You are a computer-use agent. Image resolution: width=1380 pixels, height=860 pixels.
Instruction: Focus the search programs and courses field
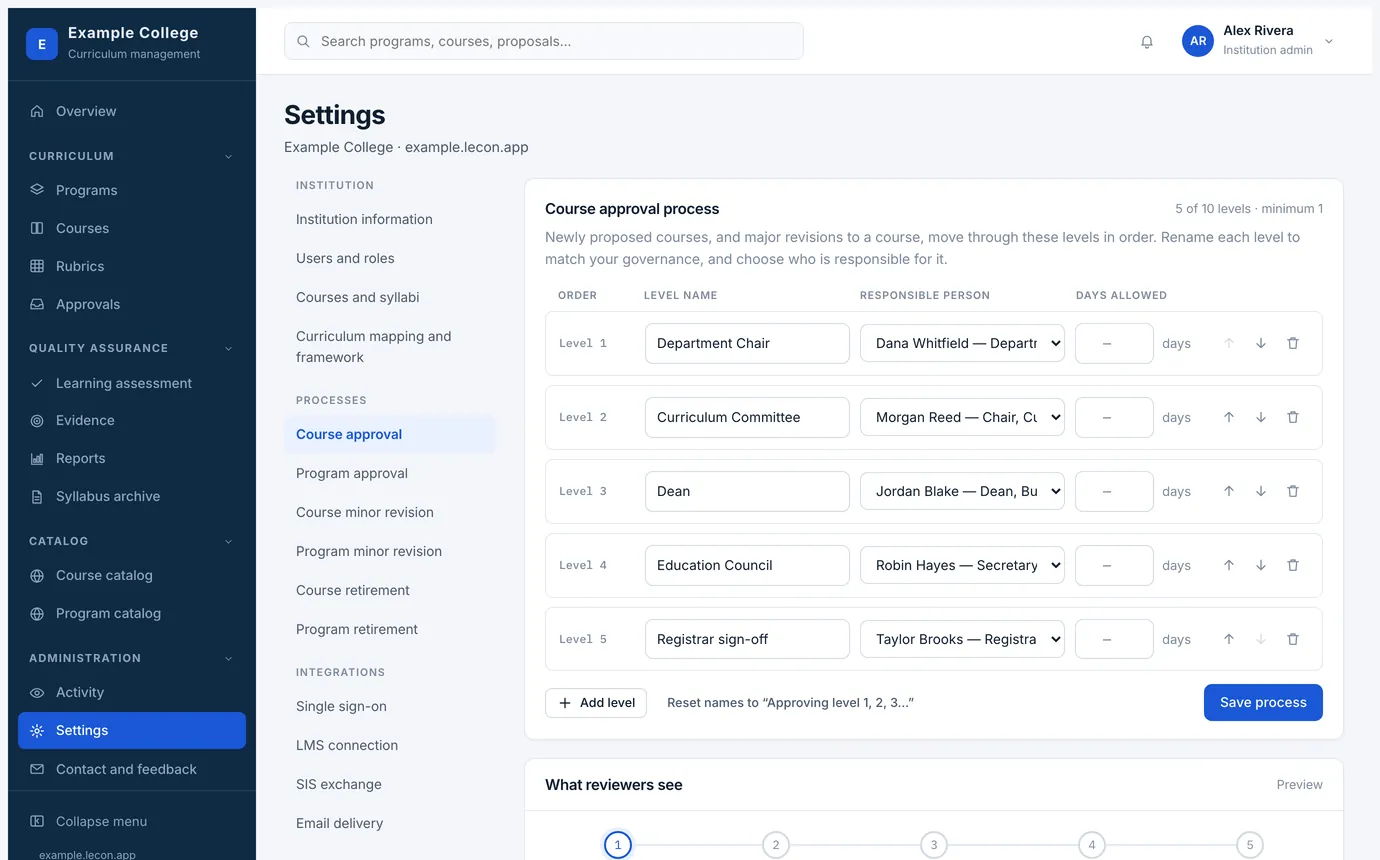coord(544,41)
